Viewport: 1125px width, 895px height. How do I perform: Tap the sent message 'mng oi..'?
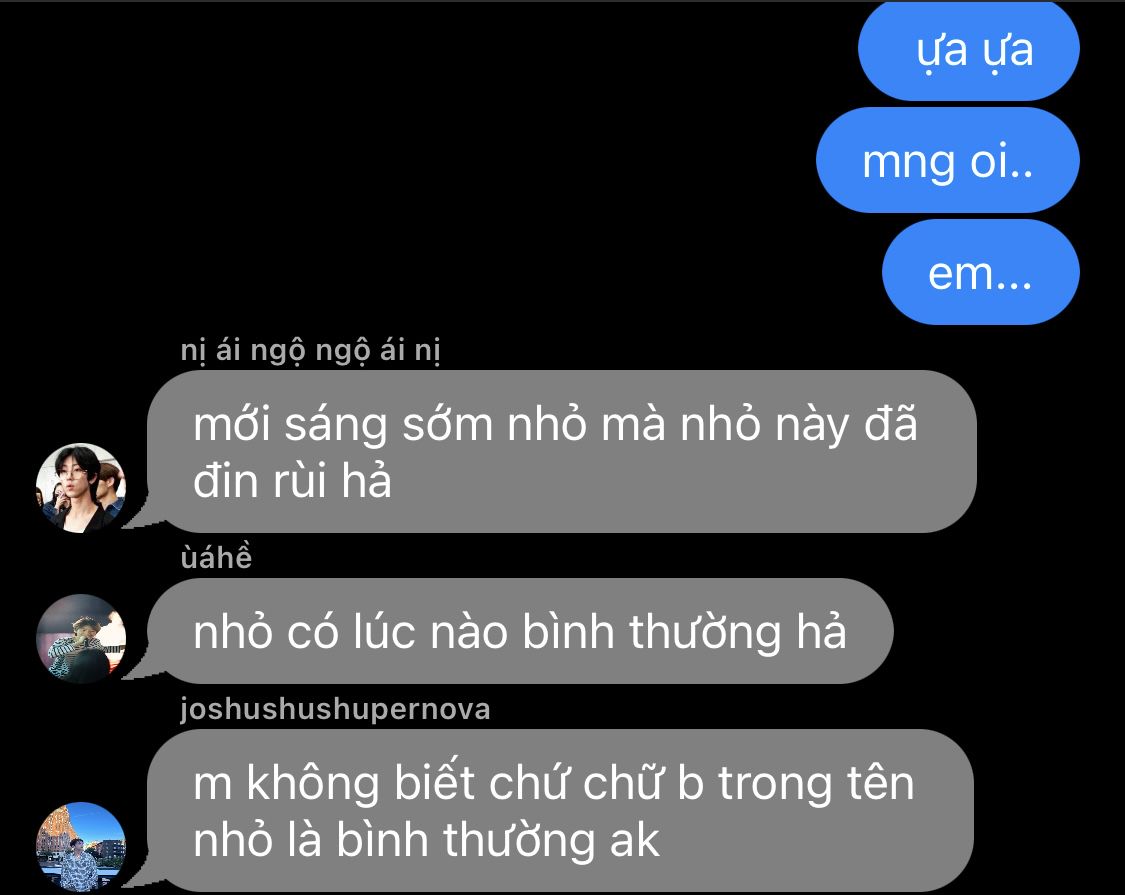(x=948, y=160)
